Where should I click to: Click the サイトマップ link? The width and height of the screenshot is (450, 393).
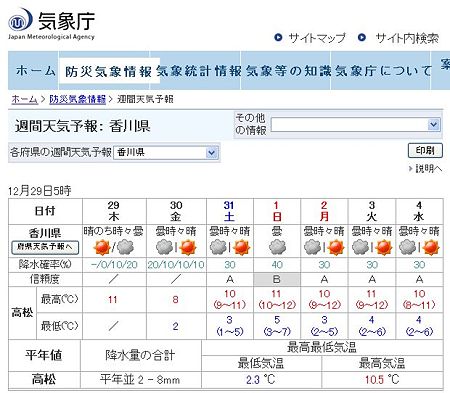click(x=317, y=38)
